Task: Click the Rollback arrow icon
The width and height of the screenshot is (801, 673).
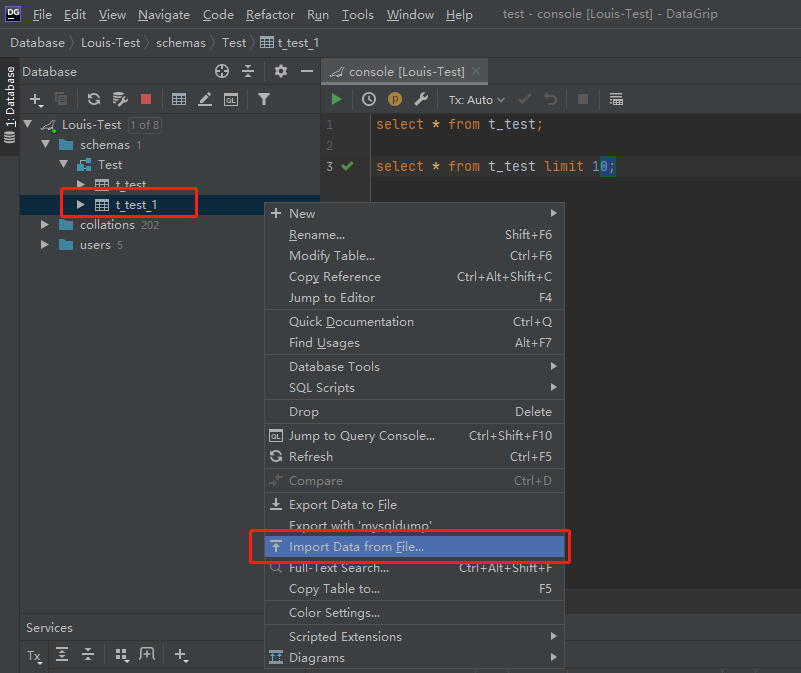Action: pyautogui.click(x=551, y=99)
